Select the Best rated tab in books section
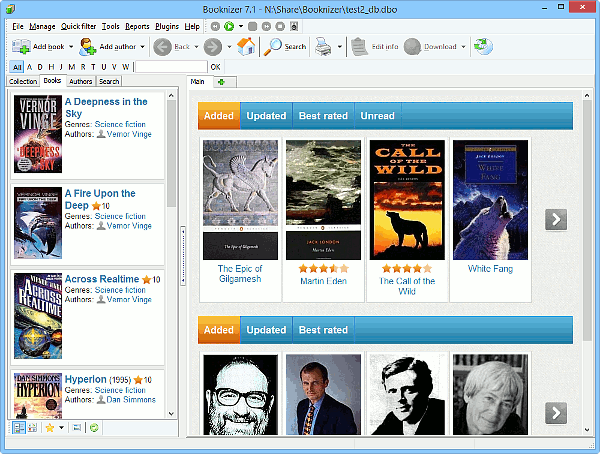Image resolution: width=600 pixels, height=454 pixels. point(323,116)
